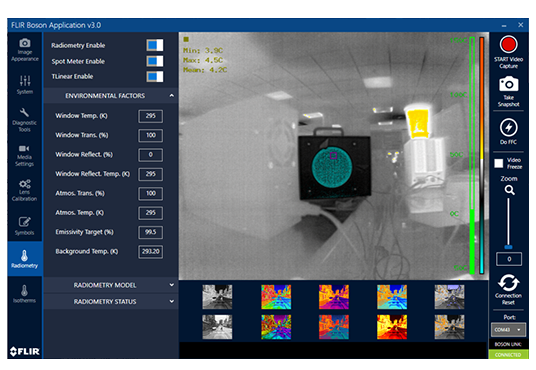Viewport: 536px width, 370px height.
Task: Click the zoom value box showing 0
Action: point(509,259)
